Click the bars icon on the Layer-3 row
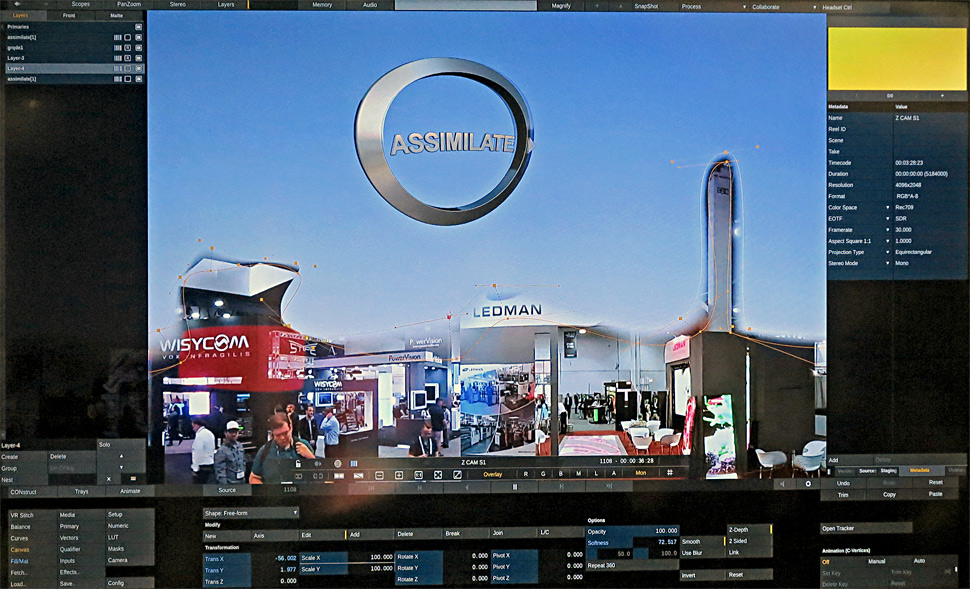Screen dimensions: 970x589 click(x=118, y=58)
